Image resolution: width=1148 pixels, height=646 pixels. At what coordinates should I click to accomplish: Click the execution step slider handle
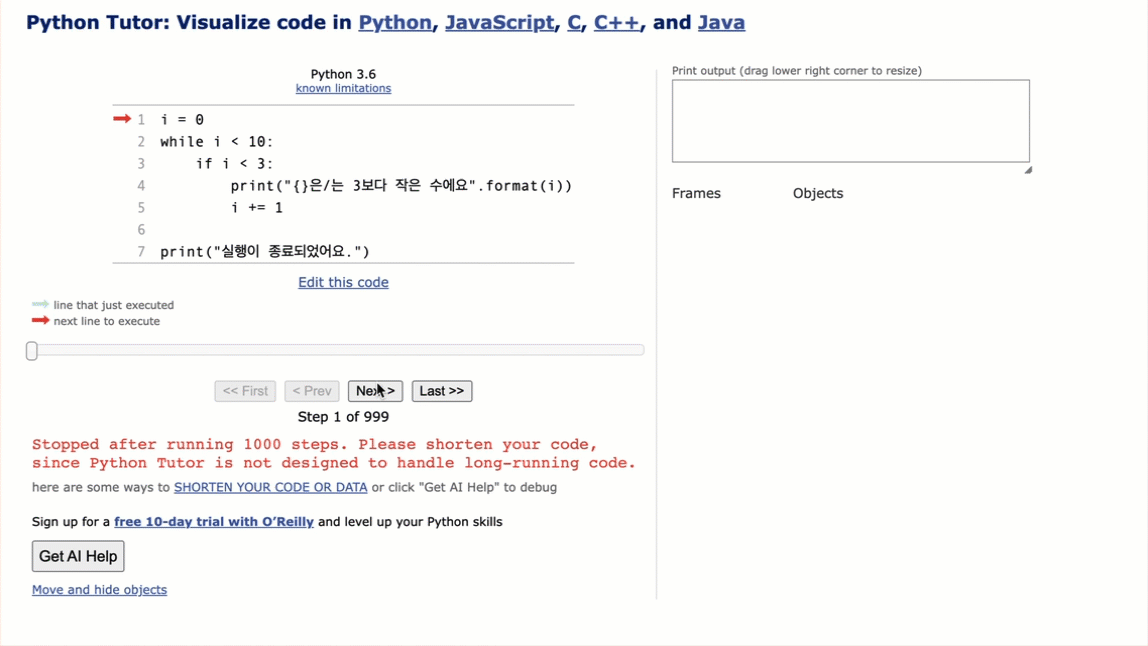32,351
